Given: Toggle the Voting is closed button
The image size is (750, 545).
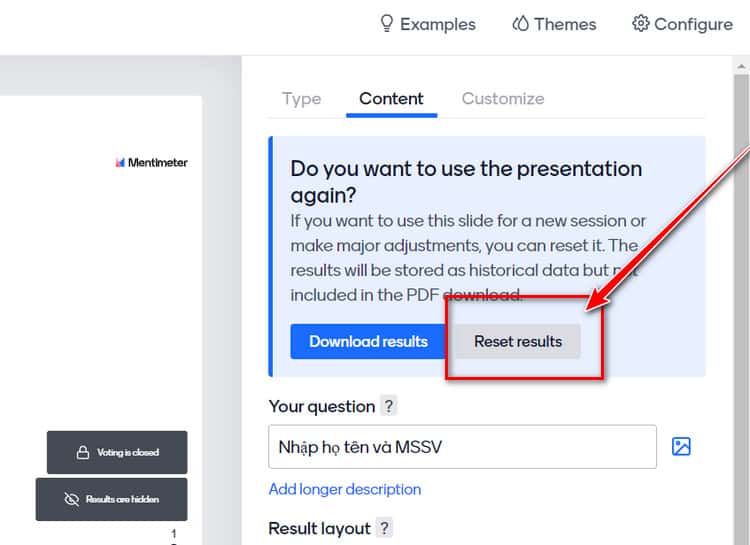Looking at the screenshot, I should 117,452.
